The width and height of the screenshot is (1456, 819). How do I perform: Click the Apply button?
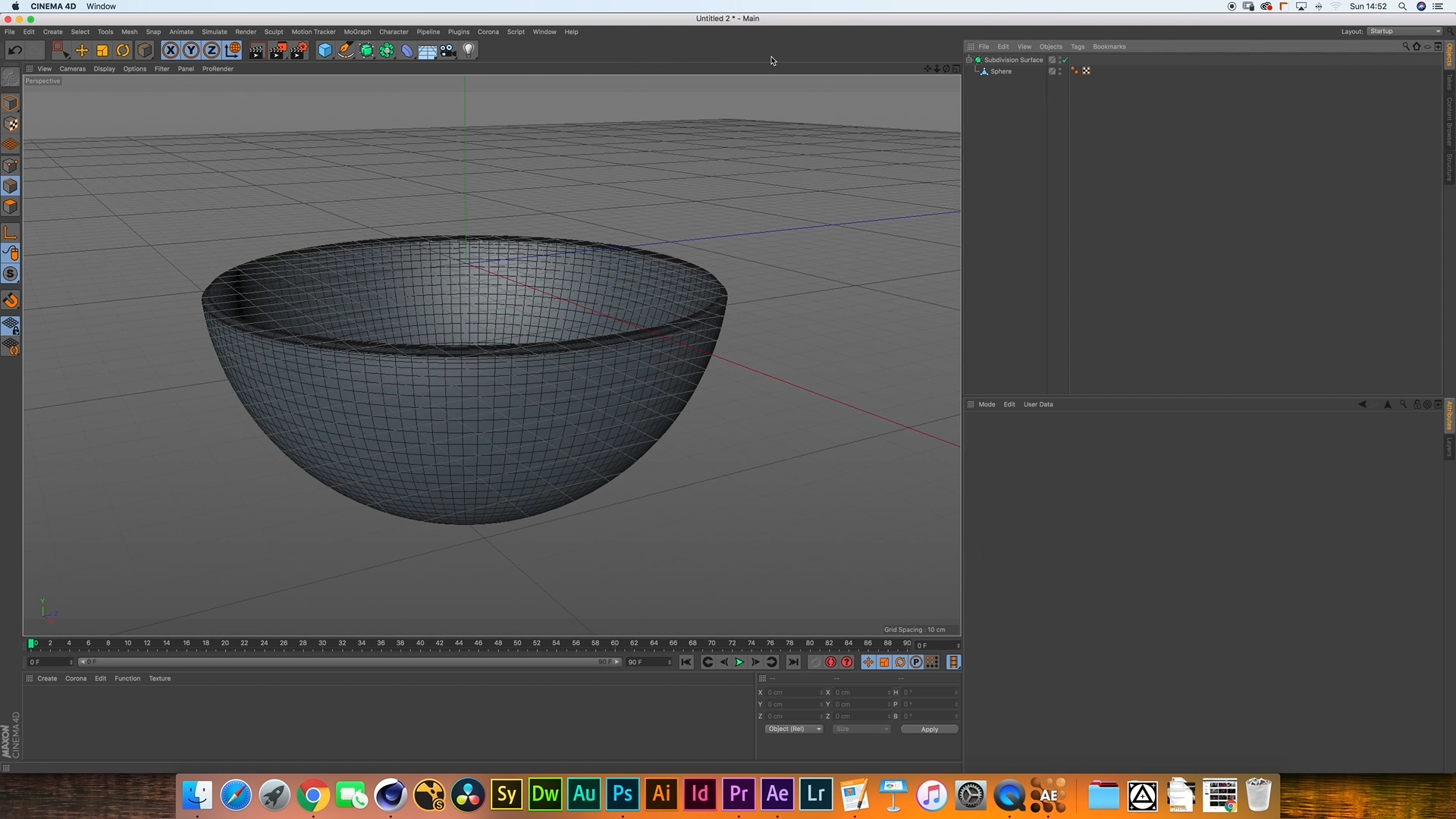pyautogui.click(x=929, y=729)
